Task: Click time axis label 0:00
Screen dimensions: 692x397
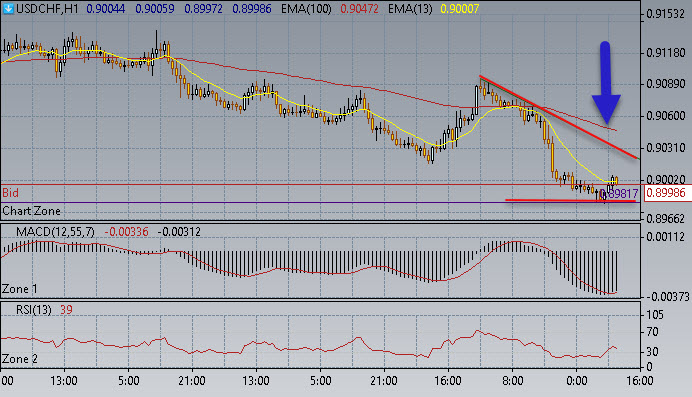Action: pos(576,381)
